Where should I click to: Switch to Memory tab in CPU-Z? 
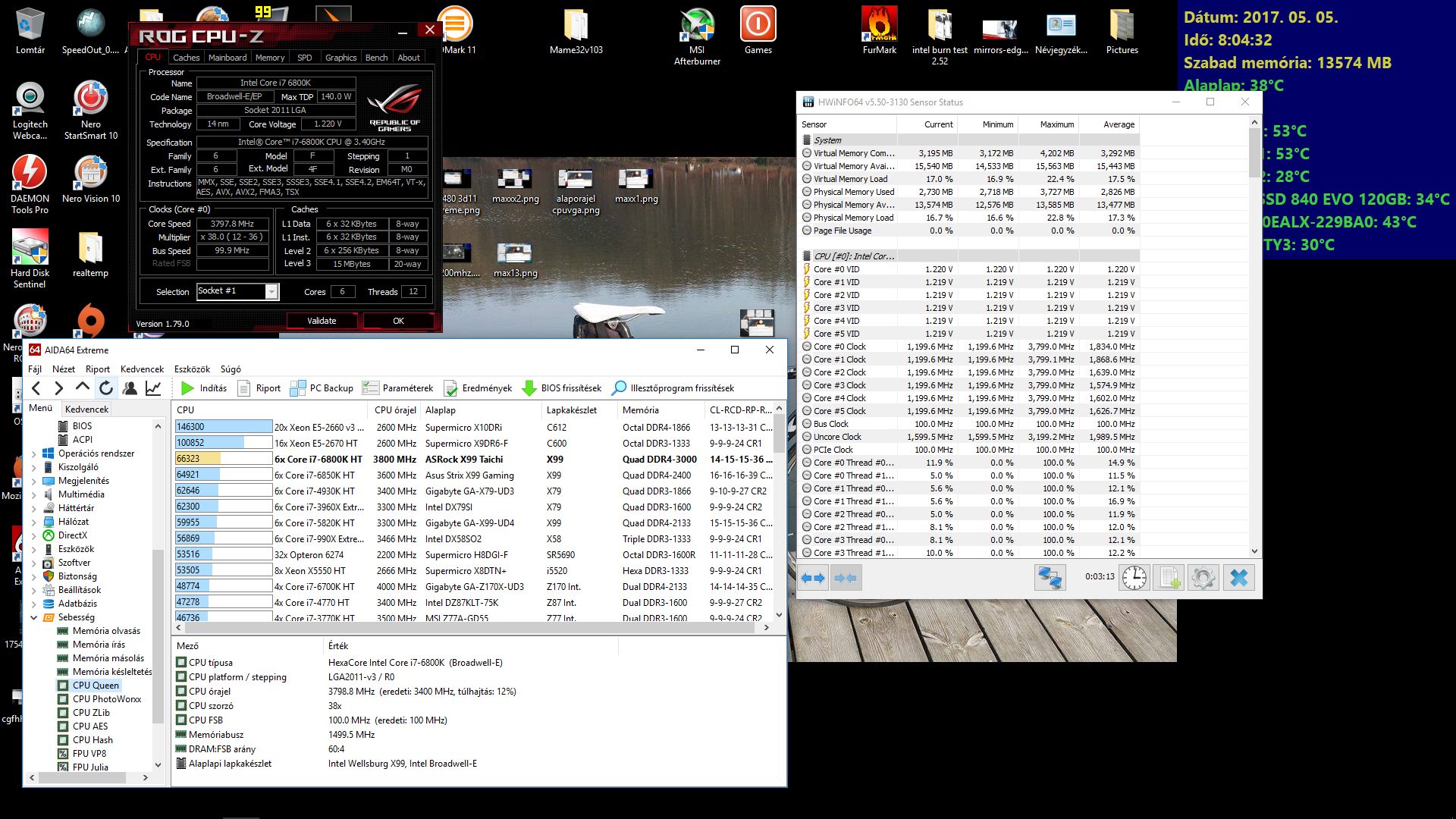point(270,58)
